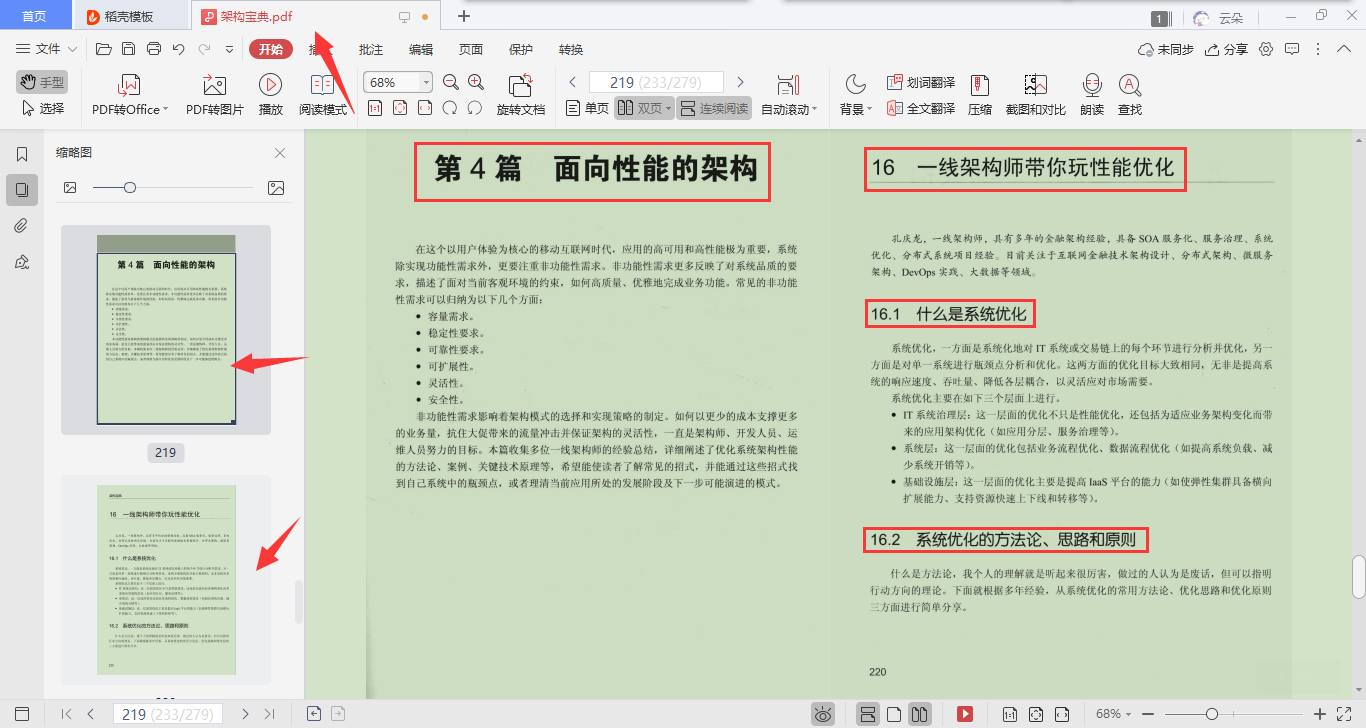
Task: Undo the last action
Action: point(179,49)
